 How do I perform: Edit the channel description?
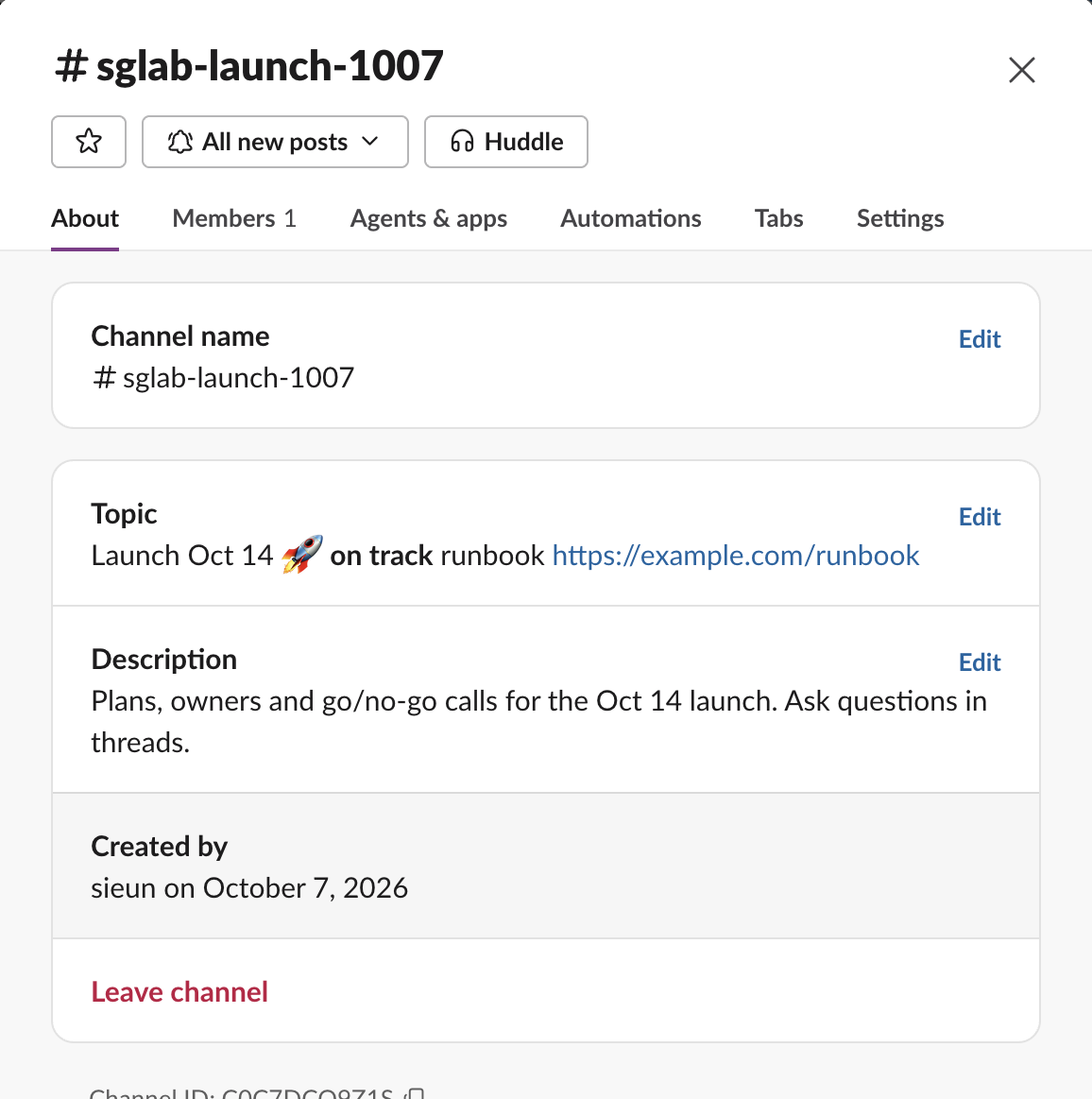[980, 662]
